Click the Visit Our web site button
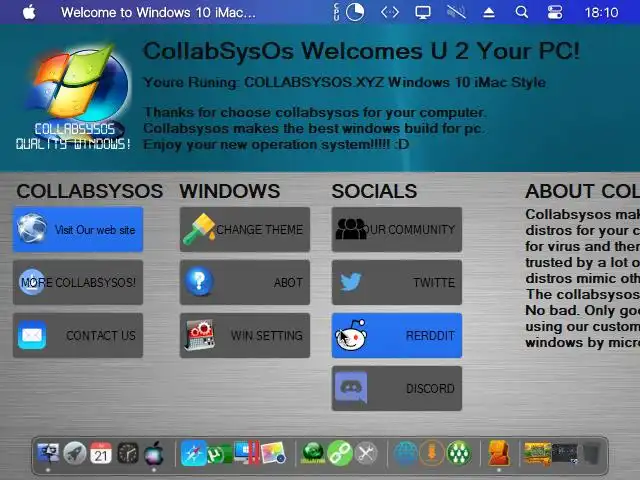 (x=78, y=229)
